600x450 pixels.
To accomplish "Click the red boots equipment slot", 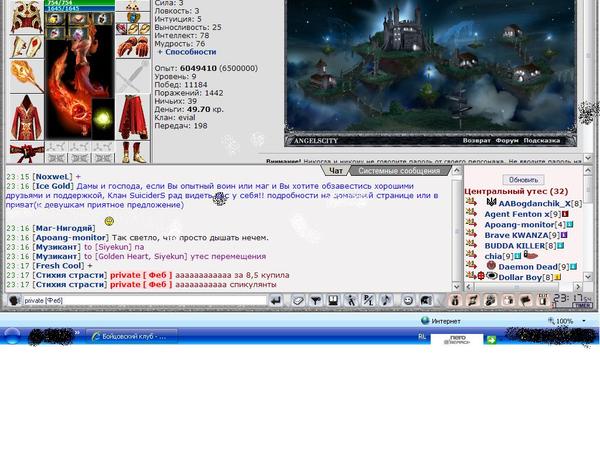I will (x=133, y=153).
